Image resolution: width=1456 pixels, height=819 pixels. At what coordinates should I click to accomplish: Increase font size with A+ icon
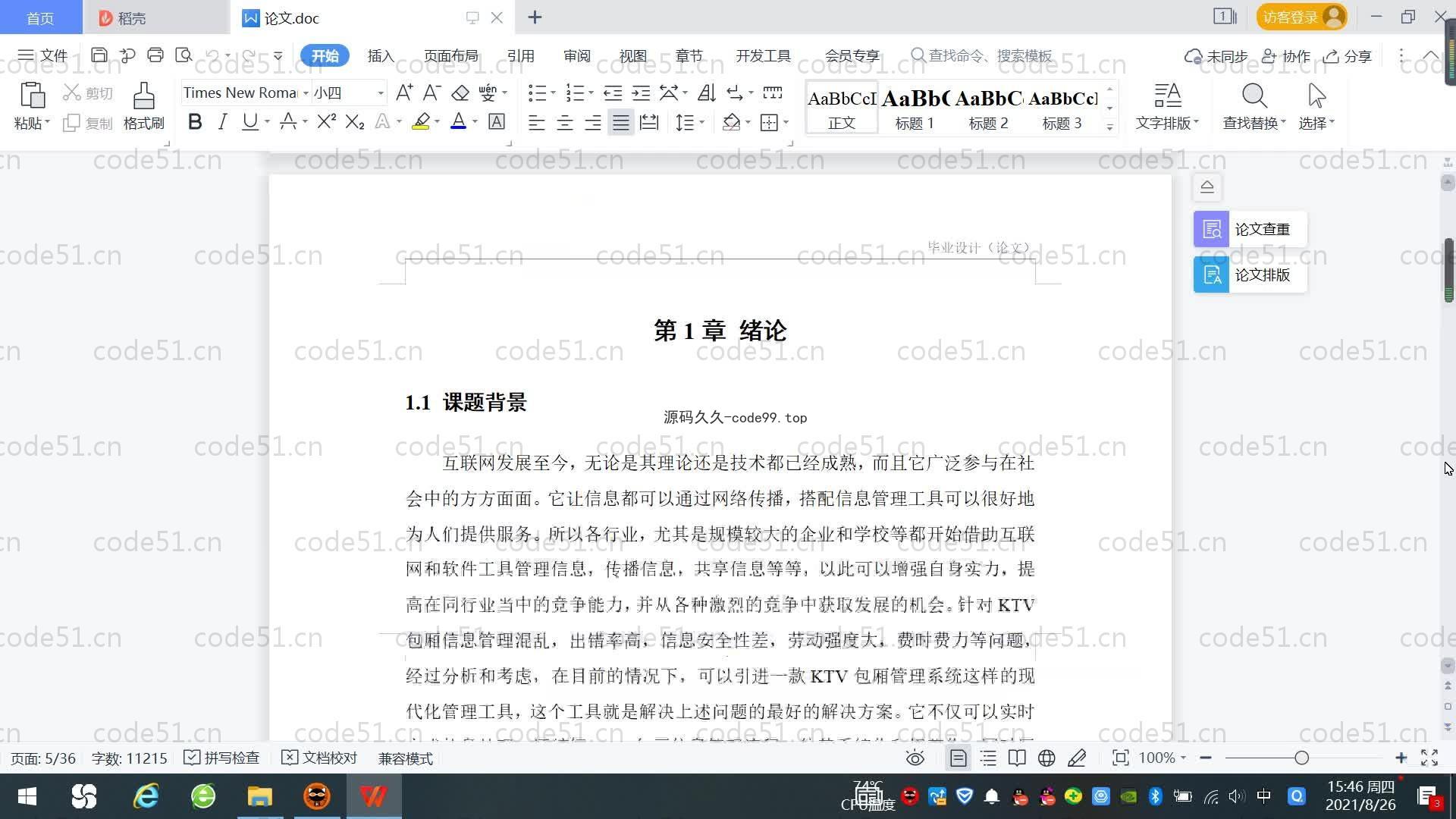[x=404, y=93]
